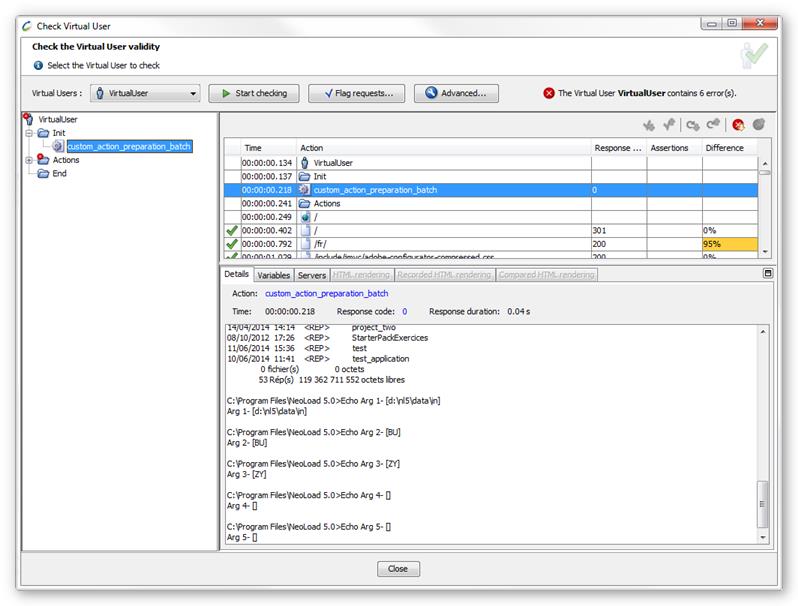Click the green checkmark on /fr/ row
Viewport: 798px width, 606px height.
[x=232, y=244]
